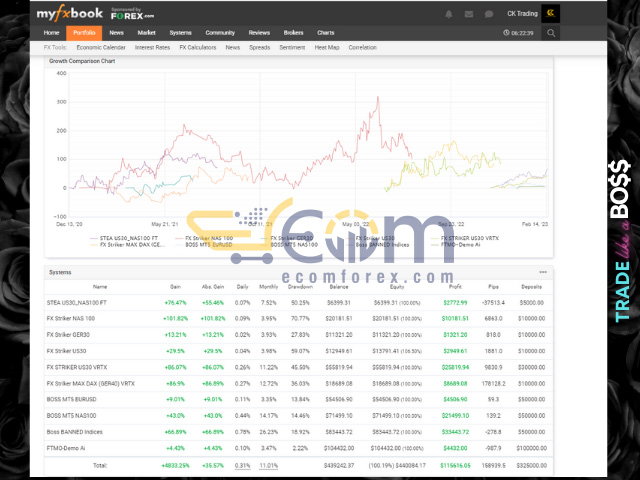The image size is (640, 480).
Task: Toggle FX Striker MAX DAX legend series
Action: pyautogui.click(x=127, y=244)
